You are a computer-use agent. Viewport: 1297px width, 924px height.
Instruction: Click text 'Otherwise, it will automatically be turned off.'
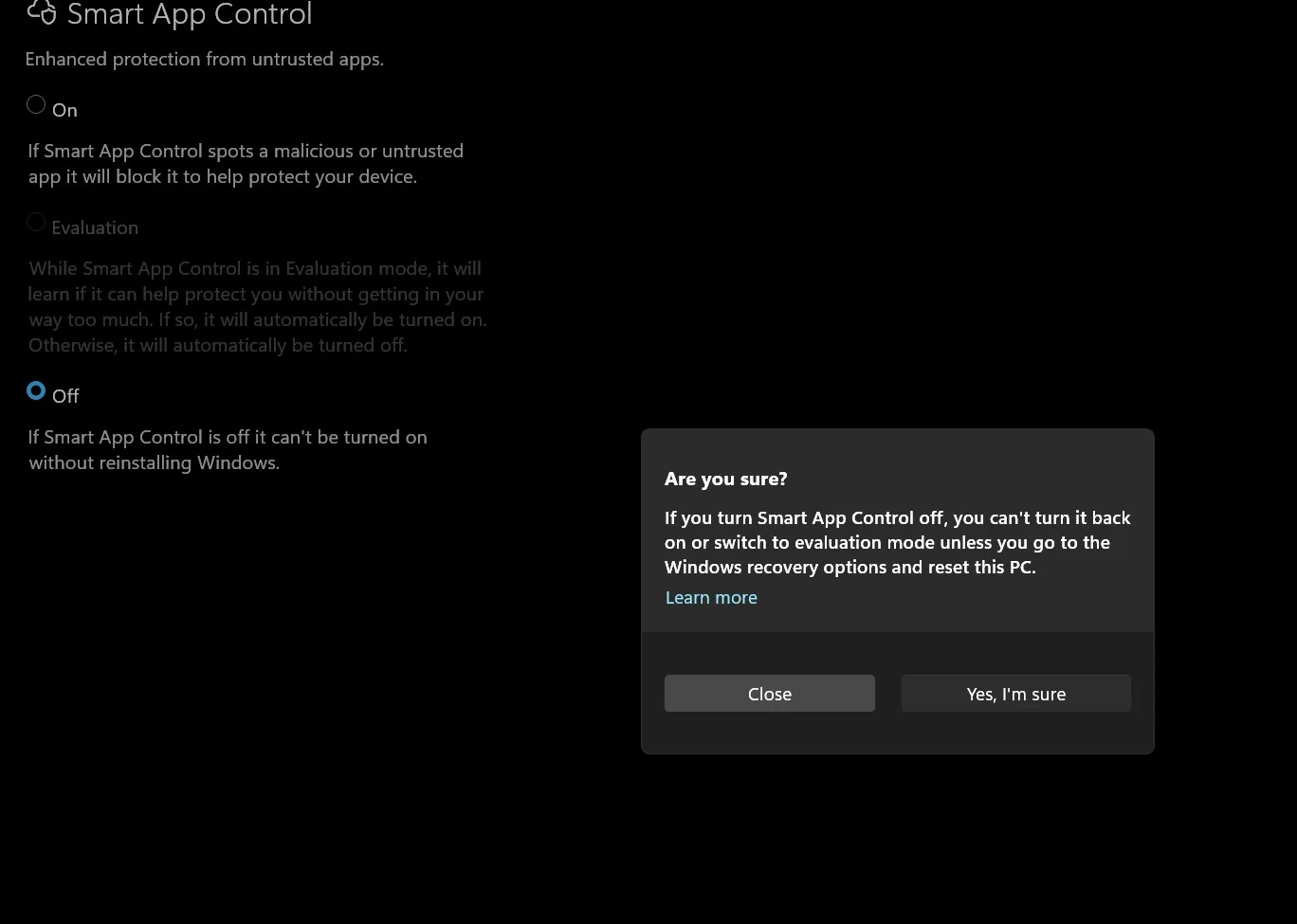tap(218, 345)
